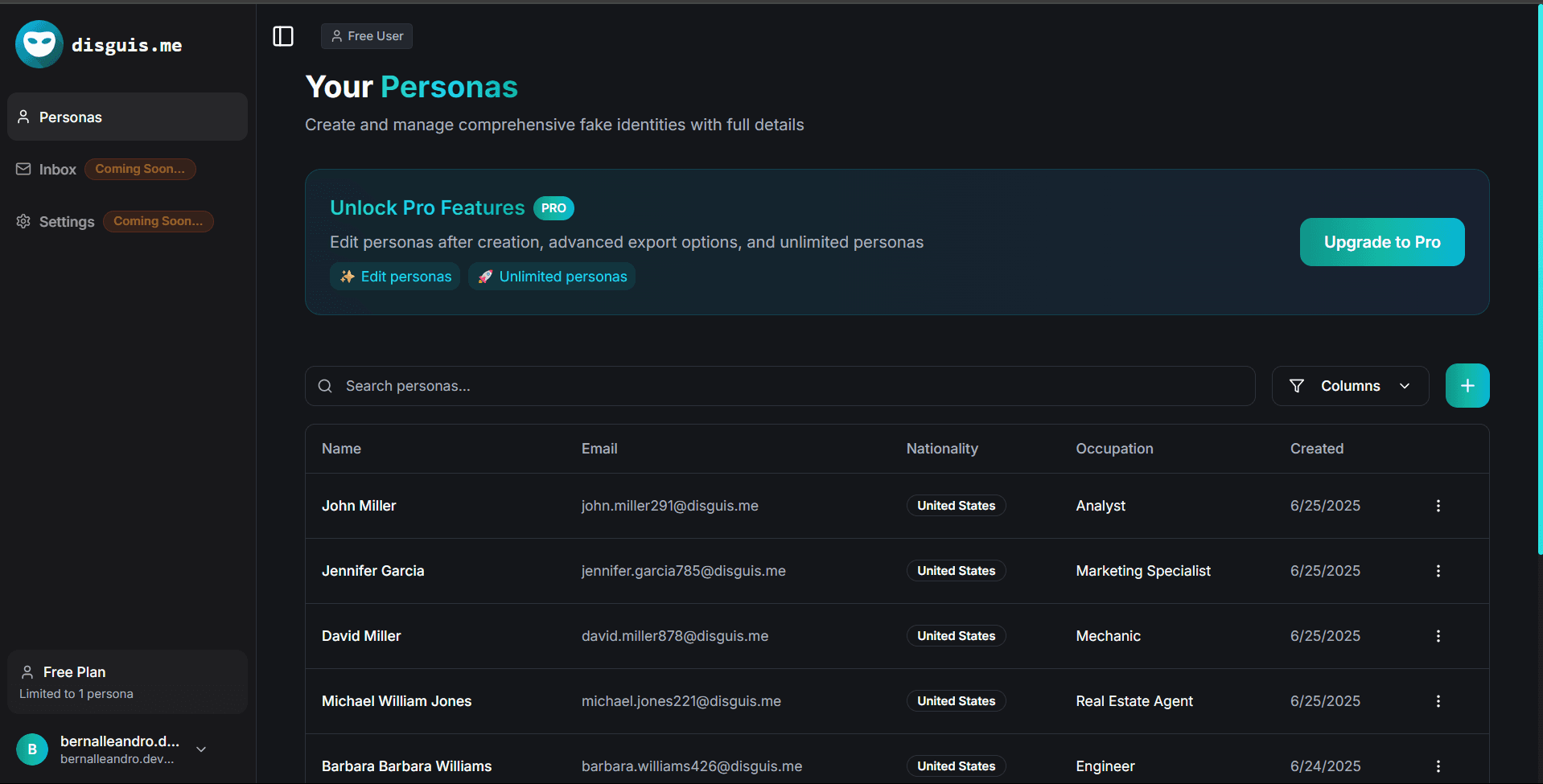The width and height of the screenshot is (1543, 784).
Task: Expand the Columns dropdown
Action: point(1349,386)
